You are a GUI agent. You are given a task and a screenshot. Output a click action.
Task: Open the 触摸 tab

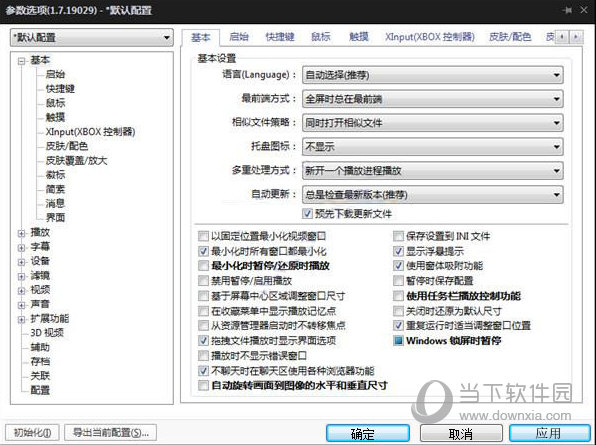click(x=359, y=37)
